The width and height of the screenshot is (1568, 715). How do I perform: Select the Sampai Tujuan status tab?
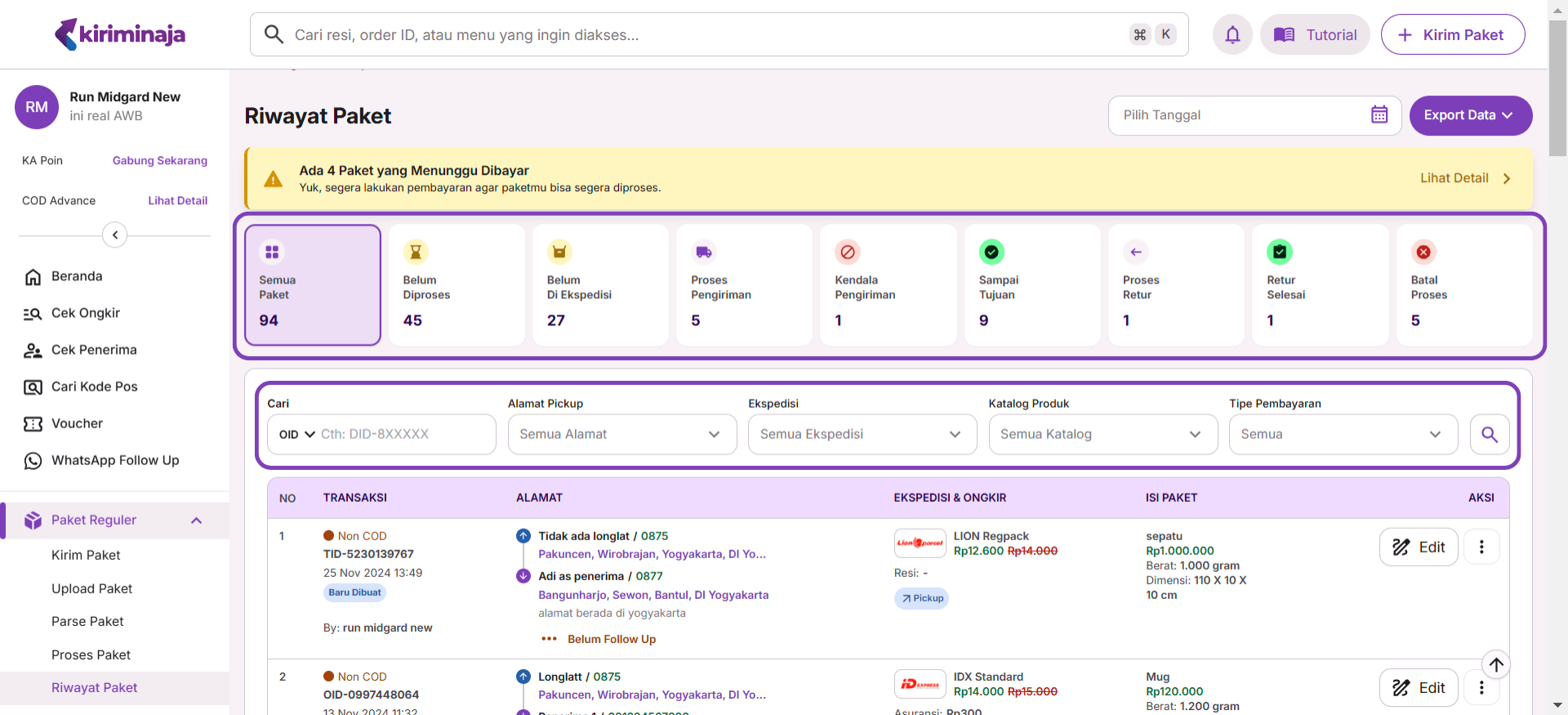1031,285
